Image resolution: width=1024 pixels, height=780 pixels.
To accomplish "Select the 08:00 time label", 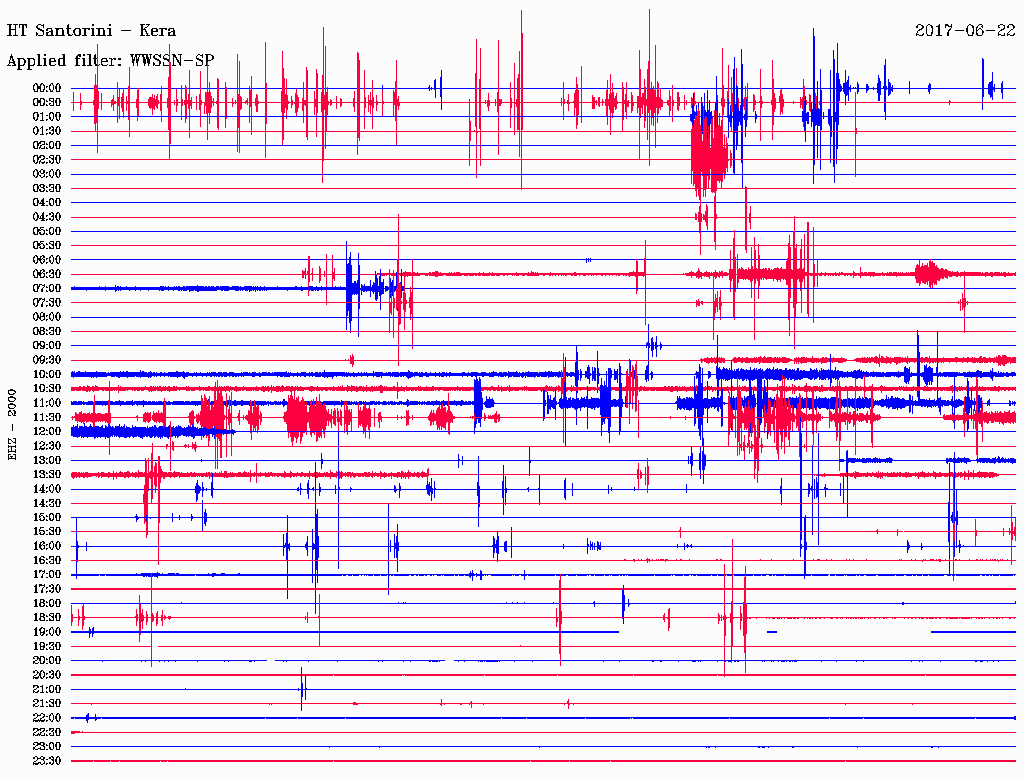I will (47, 317).
